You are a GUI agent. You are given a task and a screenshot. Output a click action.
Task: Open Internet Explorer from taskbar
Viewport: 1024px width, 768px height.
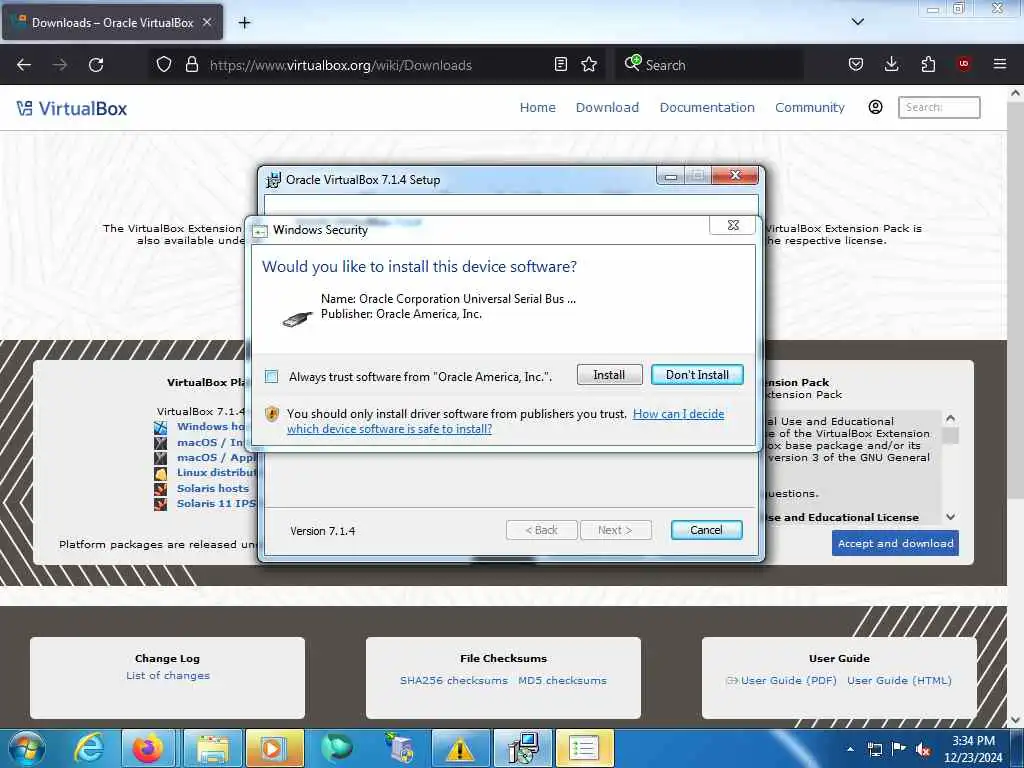pos(88,748)
